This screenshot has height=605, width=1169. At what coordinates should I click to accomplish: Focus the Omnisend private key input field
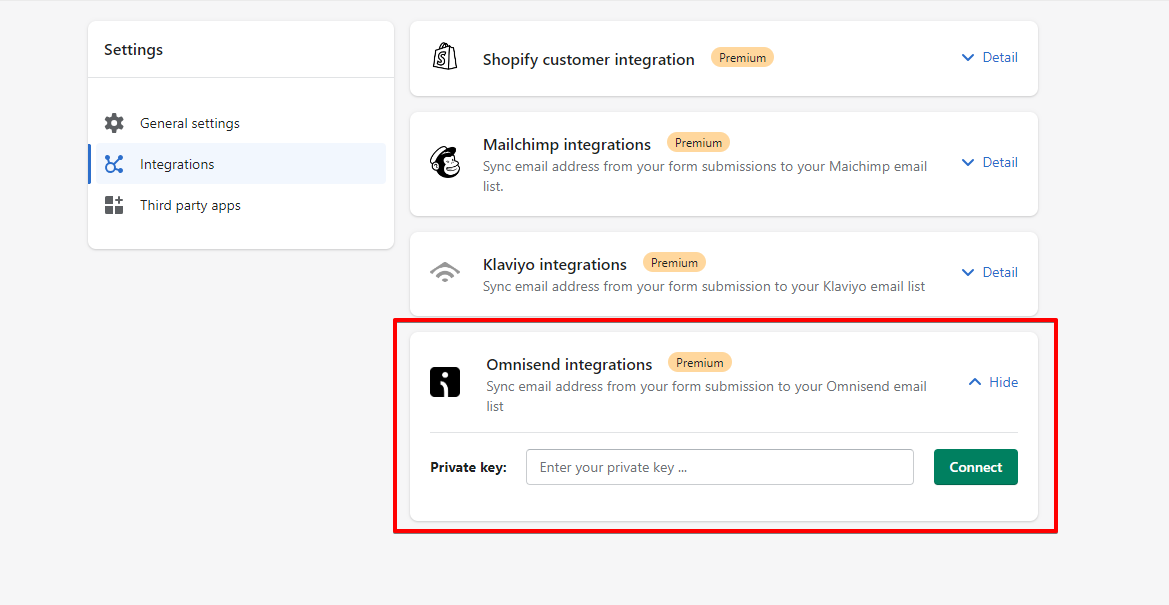coord(719,467)
